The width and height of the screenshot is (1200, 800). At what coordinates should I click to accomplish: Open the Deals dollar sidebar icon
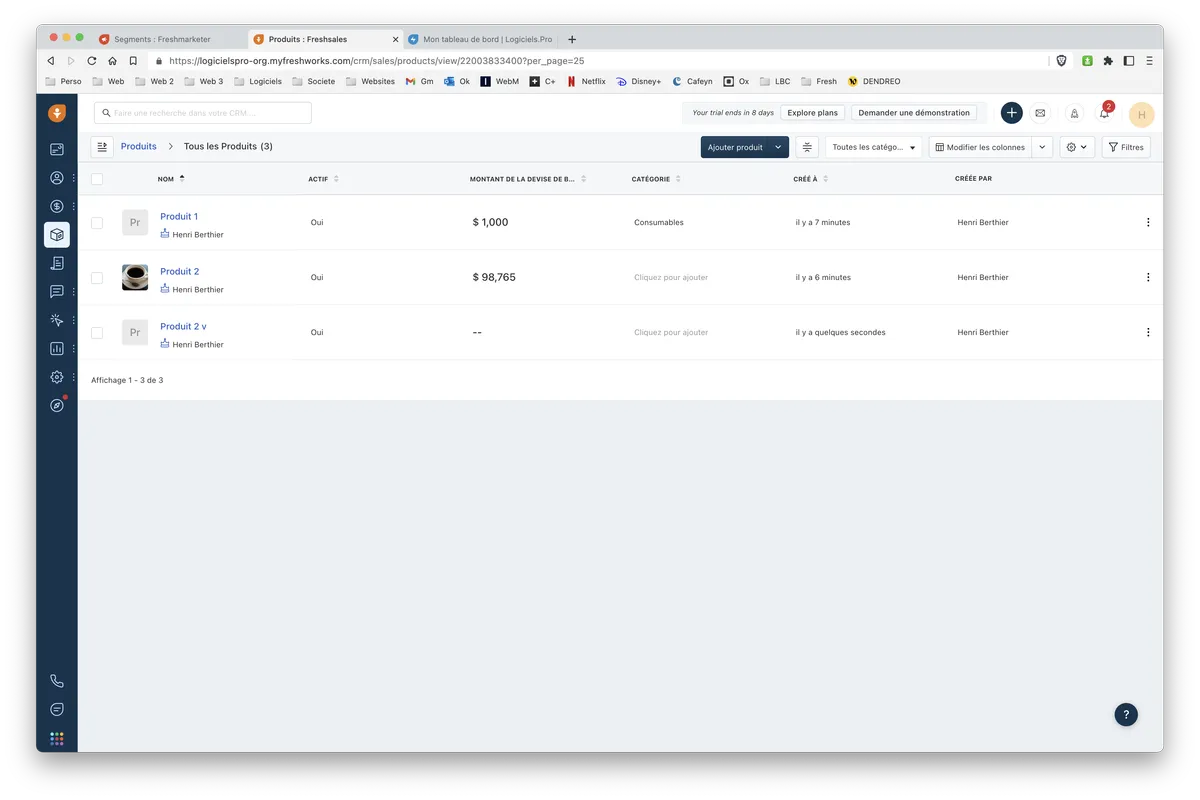point(57,206)
